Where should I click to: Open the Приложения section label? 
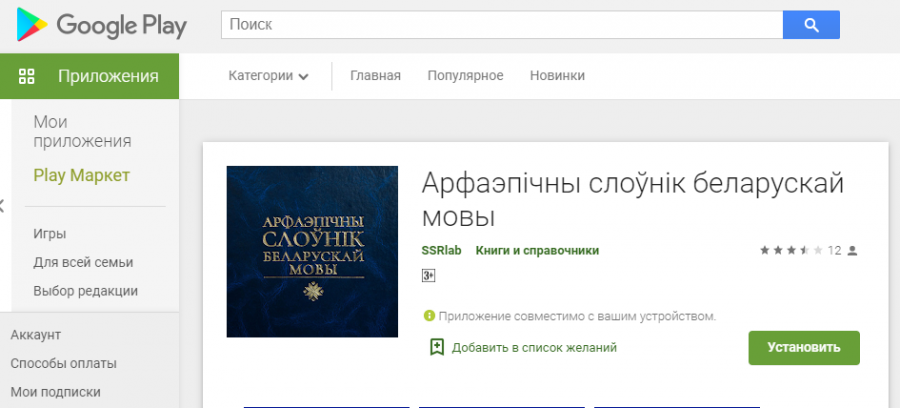pos(108,76)
